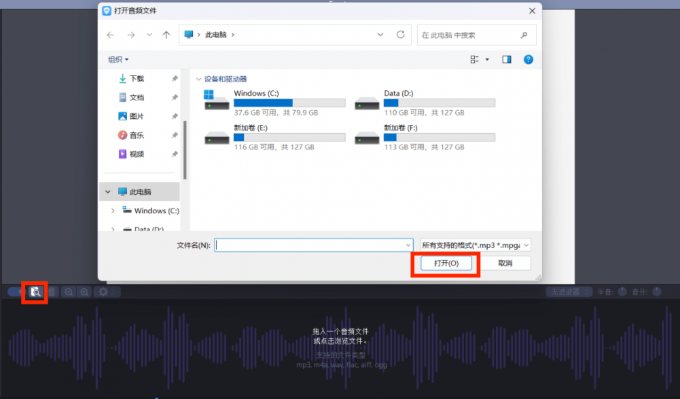Select the Windows (C:) drive icon
This screenshot has width=680, height=399.
click(x=216, y=100)
